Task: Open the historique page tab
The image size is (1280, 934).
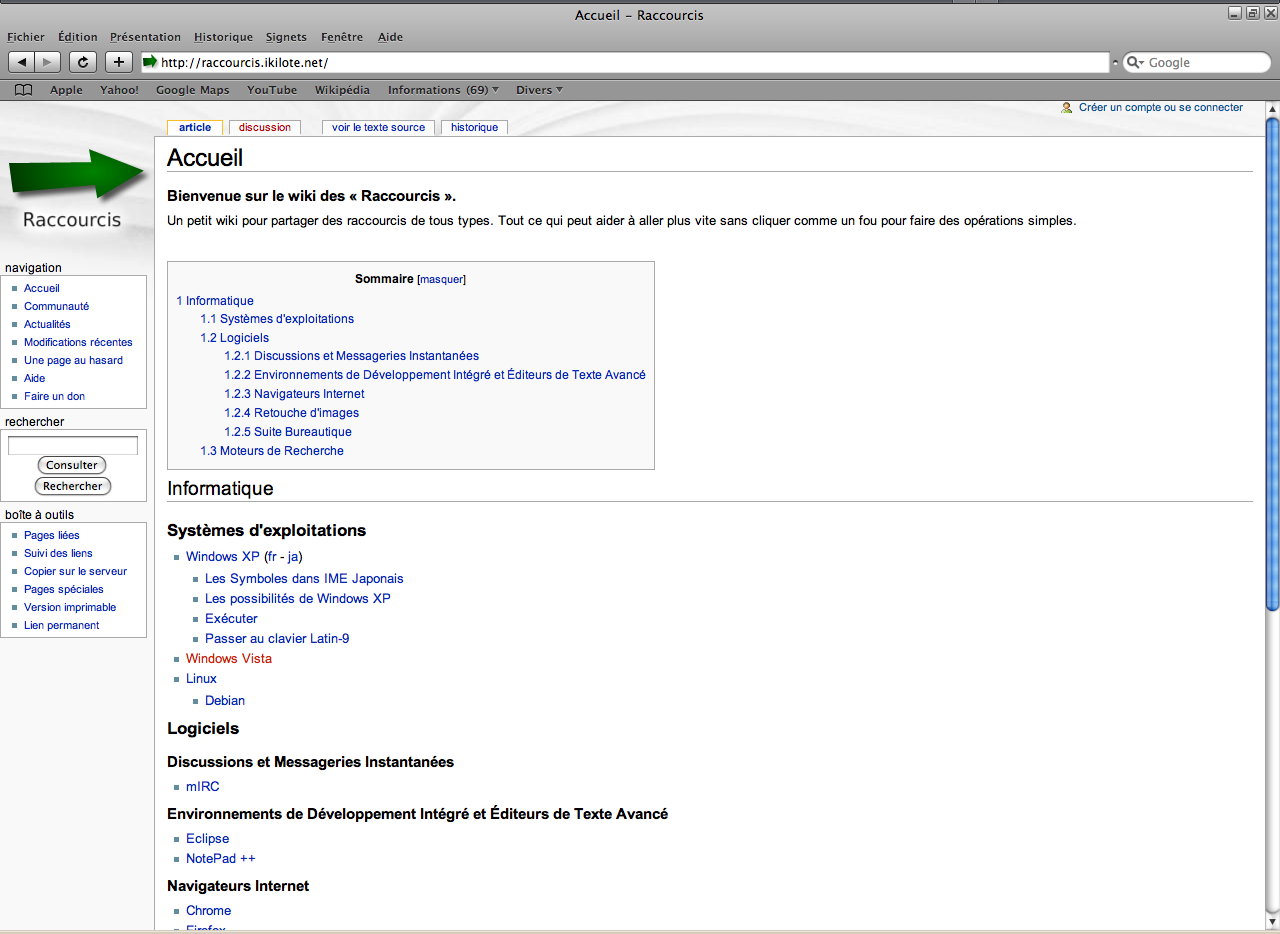Action: 474,128
